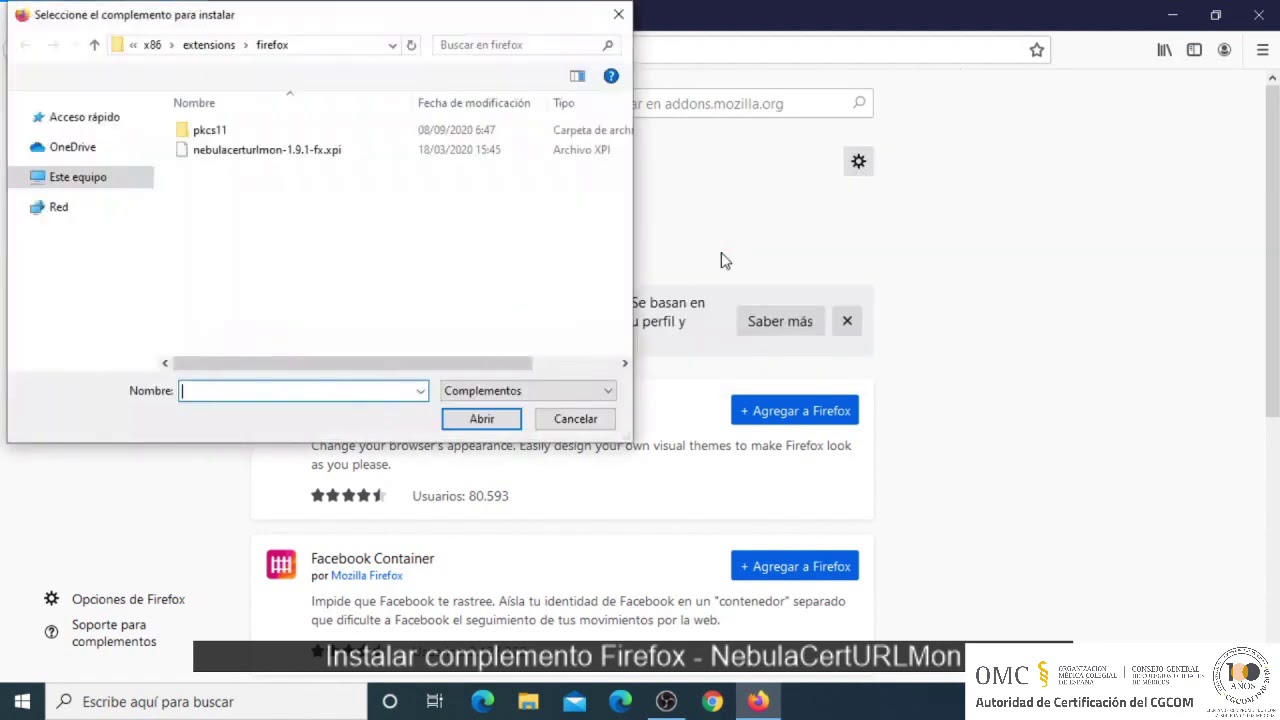
Task: Open the add-ons gear tools menu
Action: 858,162
